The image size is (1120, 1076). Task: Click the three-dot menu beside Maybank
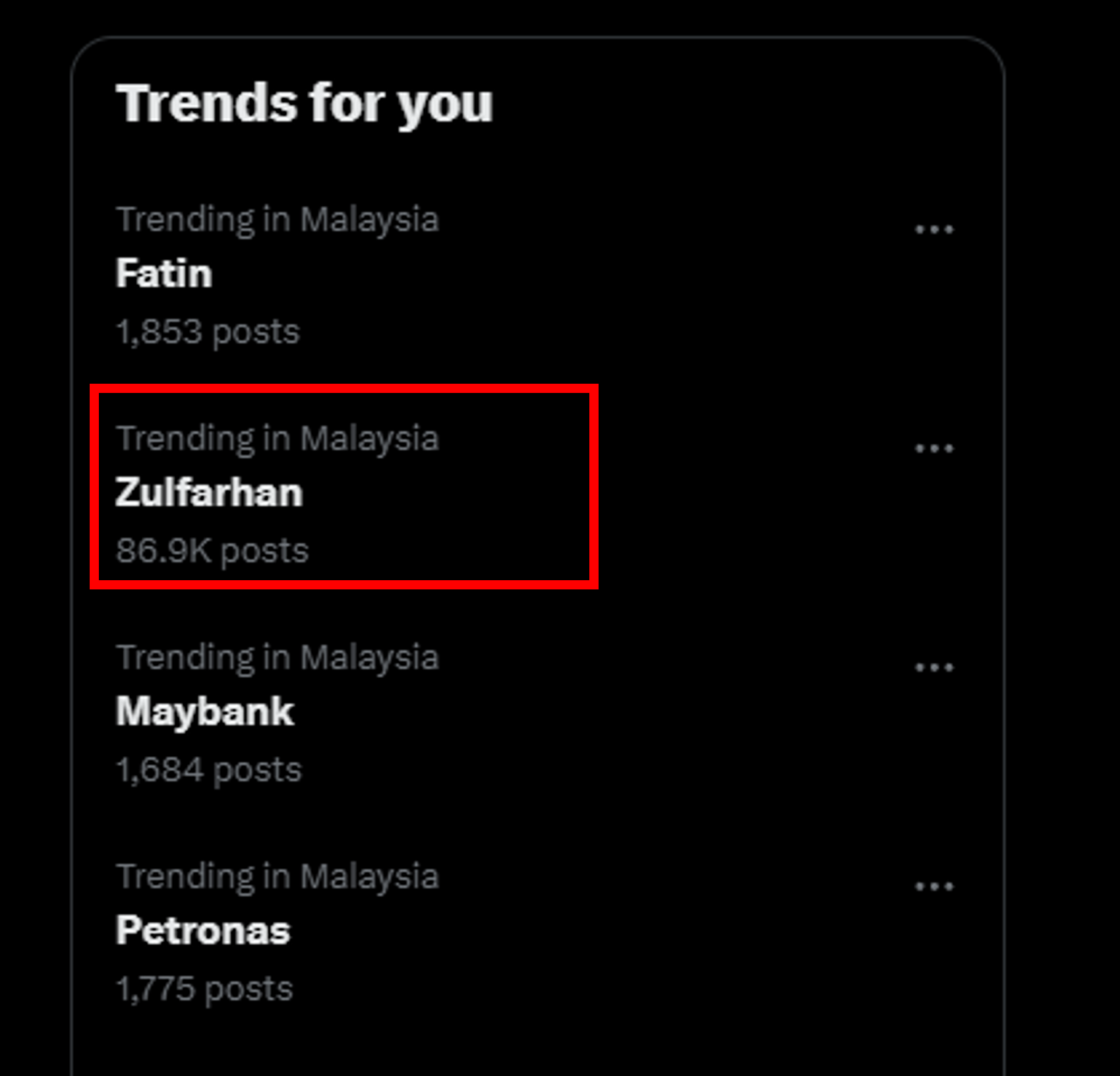coord(934,667)
